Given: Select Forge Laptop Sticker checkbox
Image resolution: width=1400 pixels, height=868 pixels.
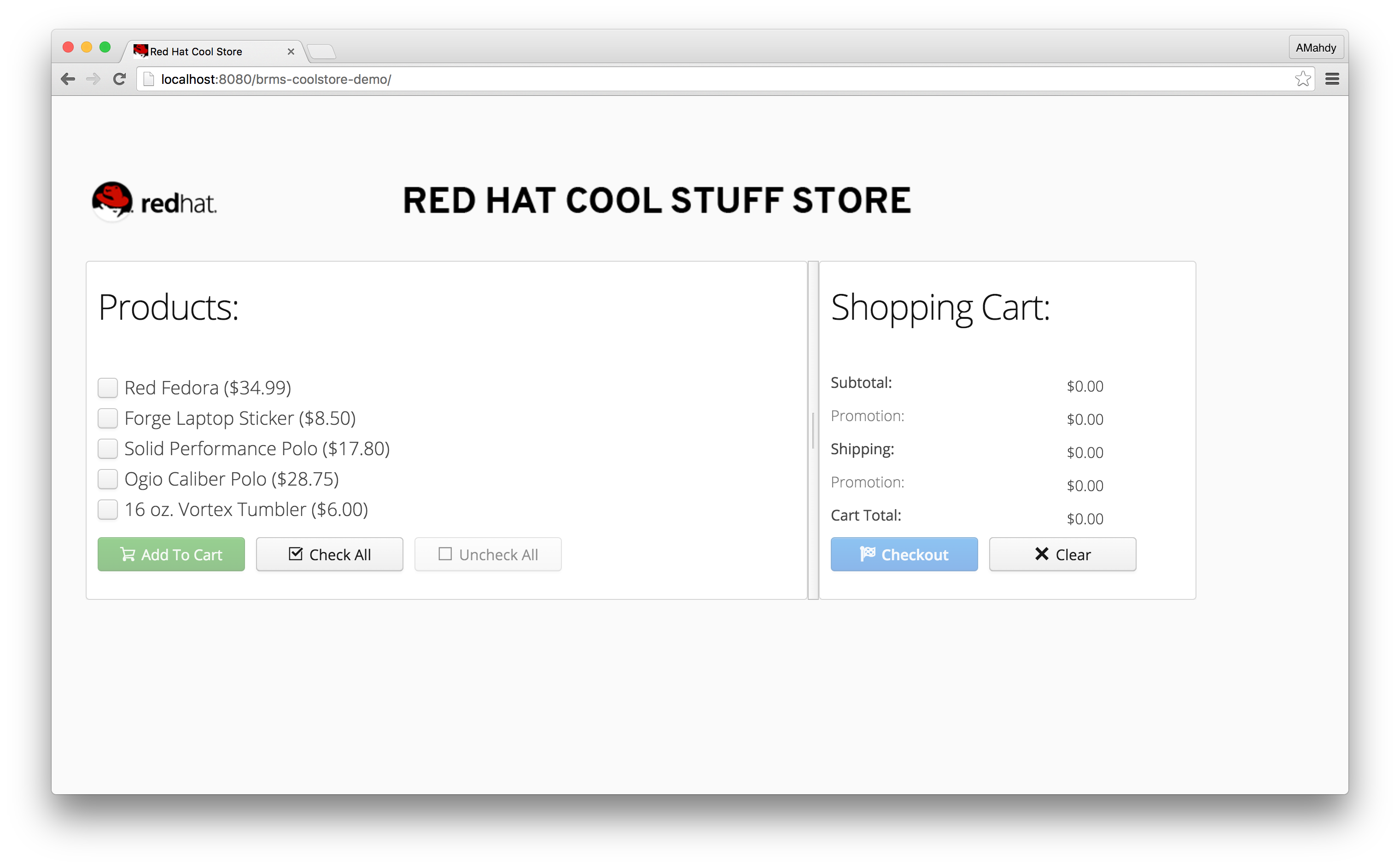Looking at the screenshot, I should pos(107,418).
